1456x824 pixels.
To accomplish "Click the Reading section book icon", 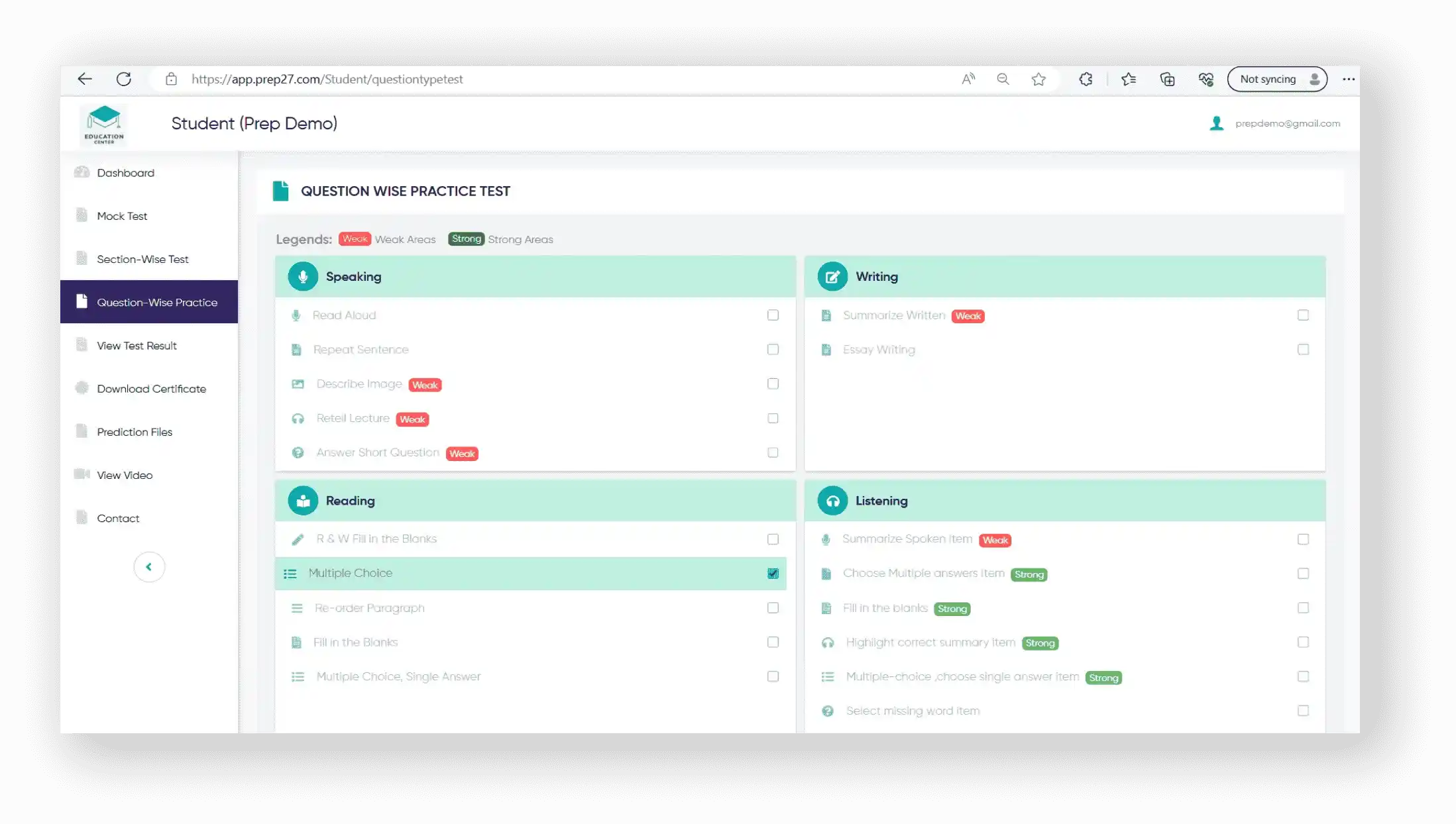I will (x=302, y=501).
